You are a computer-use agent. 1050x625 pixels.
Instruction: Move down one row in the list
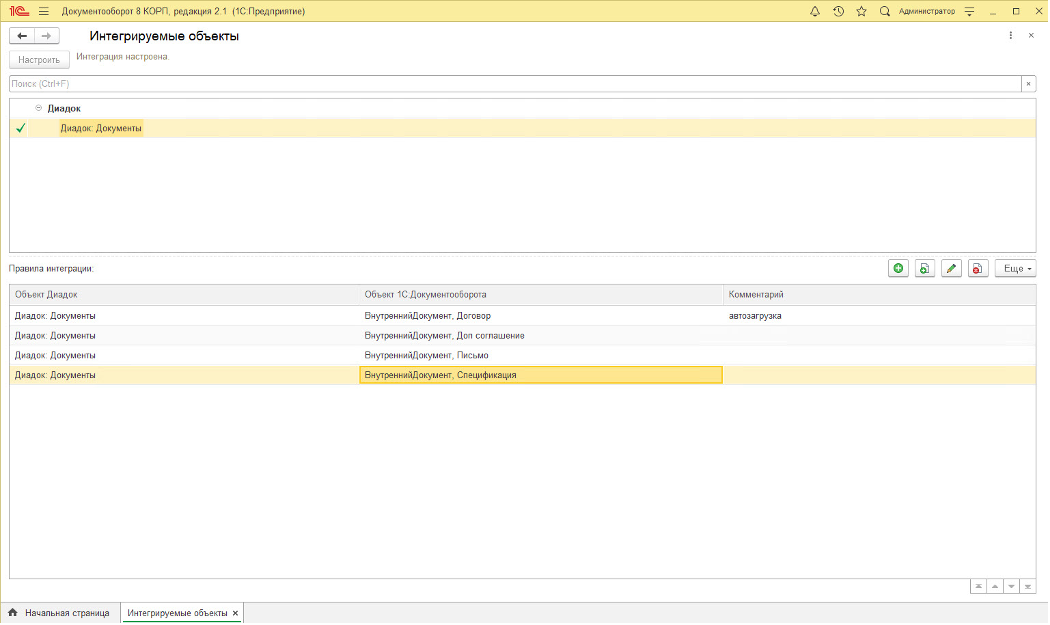pyautogui.click(x=1011, y=587)
